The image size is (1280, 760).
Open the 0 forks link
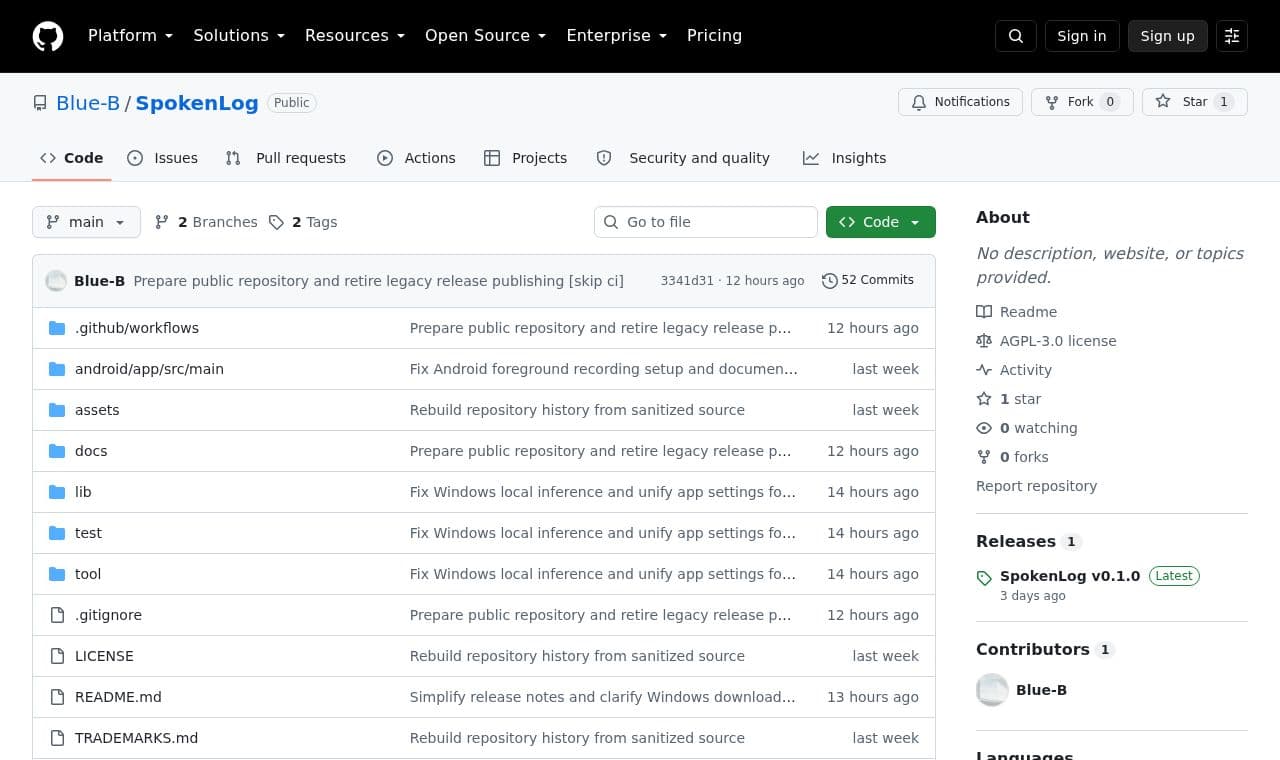(1012, 457)
